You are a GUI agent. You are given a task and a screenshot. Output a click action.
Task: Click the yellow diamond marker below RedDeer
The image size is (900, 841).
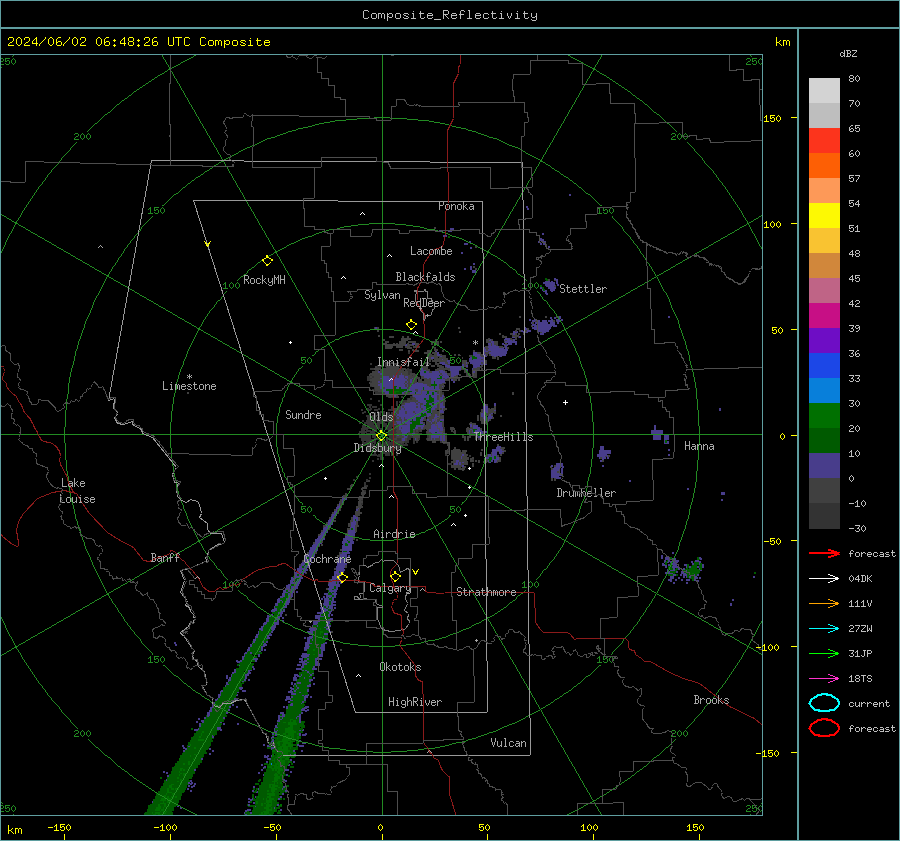click(411, 325)
